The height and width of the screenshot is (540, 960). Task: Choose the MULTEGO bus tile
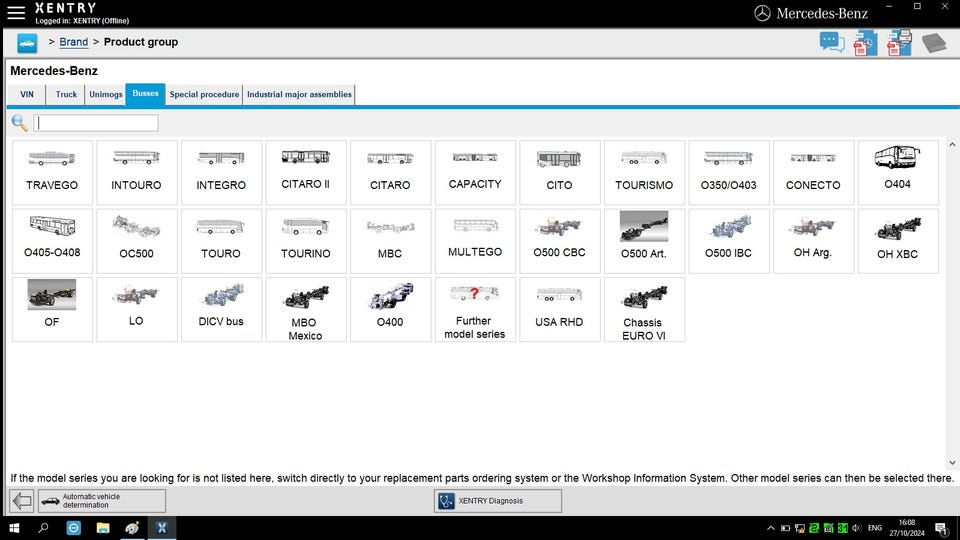point(475,241)
